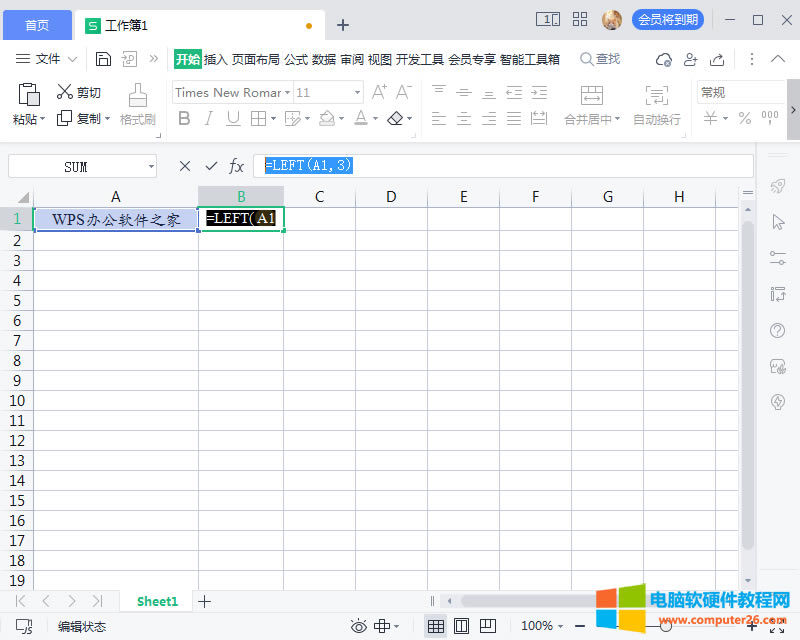Confirm formula with the checkmark button

tap(211, 166)
